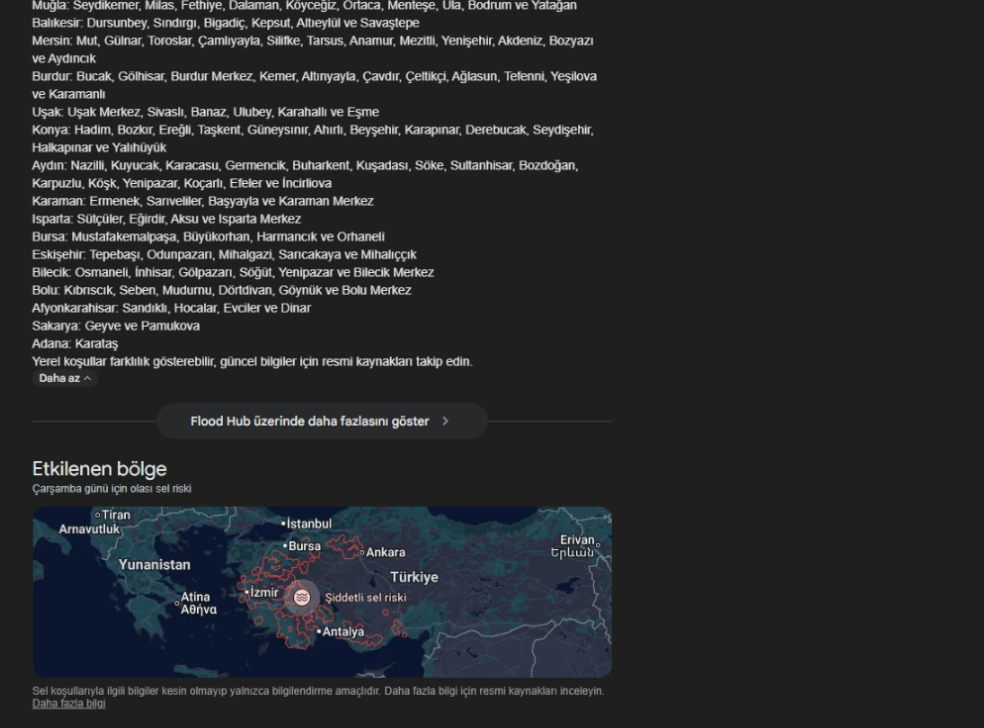Viewport: 984px width, 728px height.
Task: Click the Etkilenen bölge heading
Action: [x=99, y=469]
